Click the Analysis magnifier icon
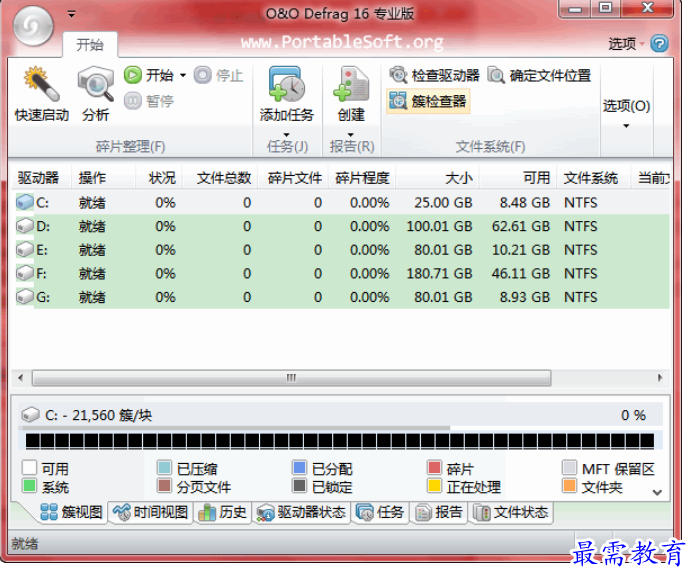Image resolution: width=694 pixels, height=585 pixels. [96, 84]
